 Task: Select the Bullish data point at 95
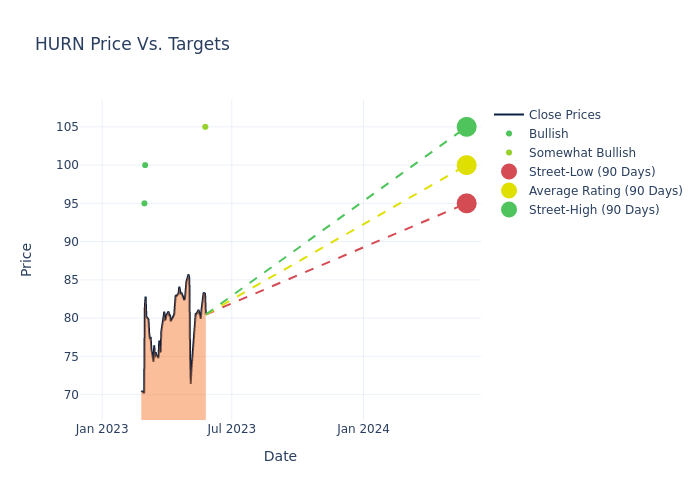coord(144,203)
